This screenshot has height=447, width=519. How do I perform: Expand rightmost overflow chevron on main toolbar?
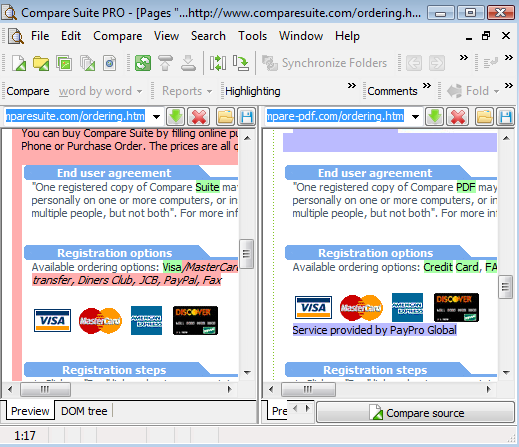coord(509,58)
